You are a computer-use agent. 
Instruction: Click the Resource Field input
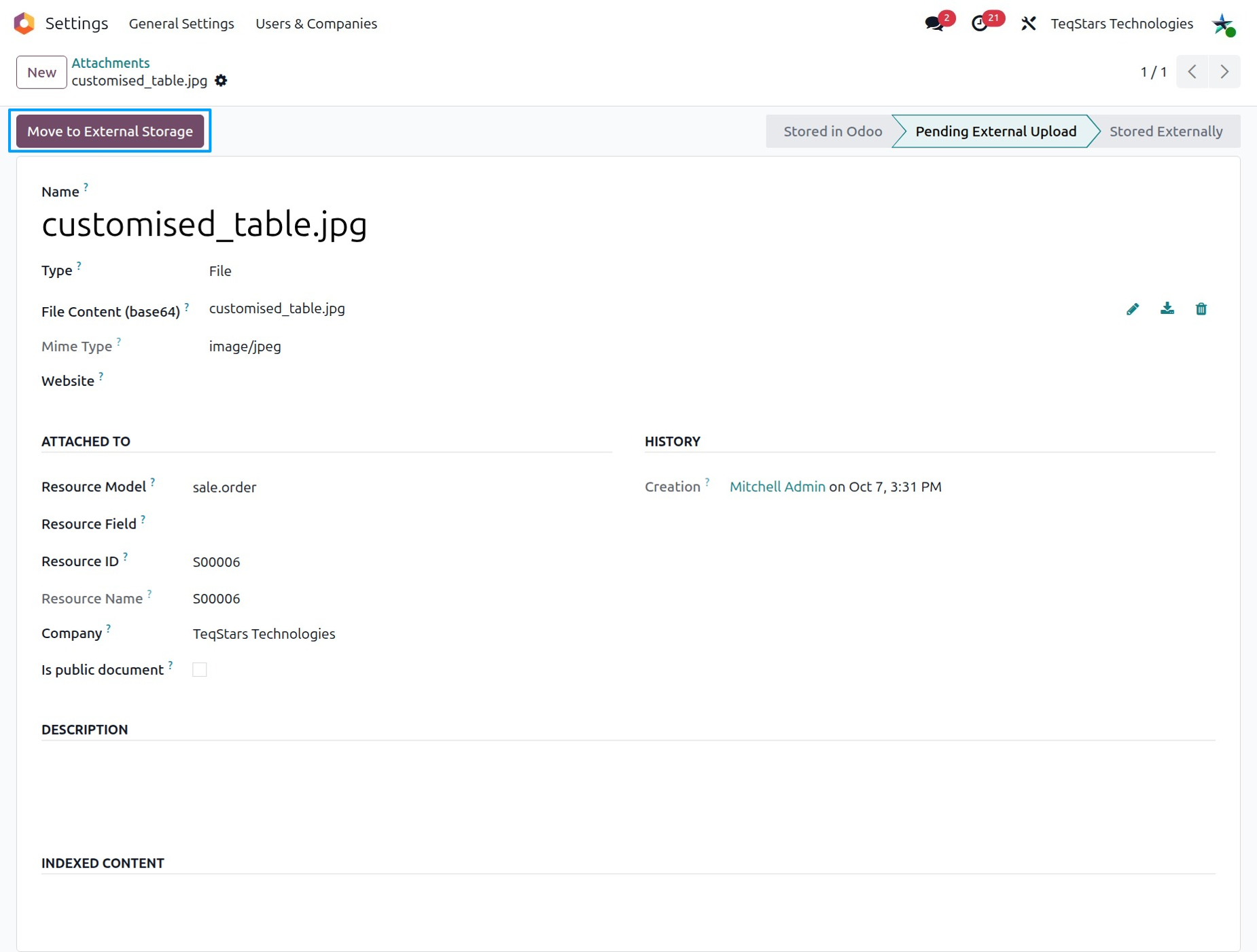point(402,524)
